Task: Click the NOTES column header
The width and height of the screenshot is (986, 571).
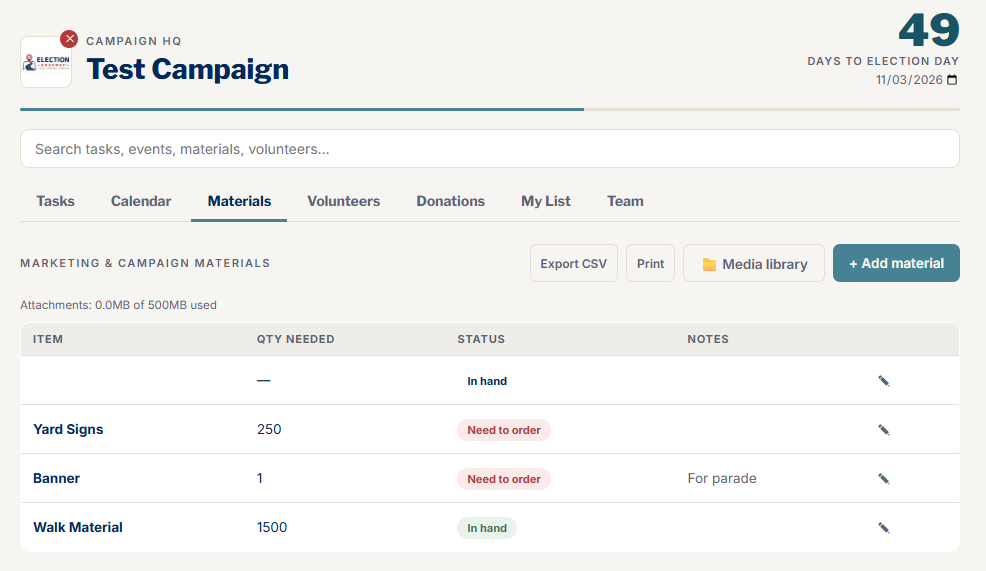Action: tap(708, 339)
